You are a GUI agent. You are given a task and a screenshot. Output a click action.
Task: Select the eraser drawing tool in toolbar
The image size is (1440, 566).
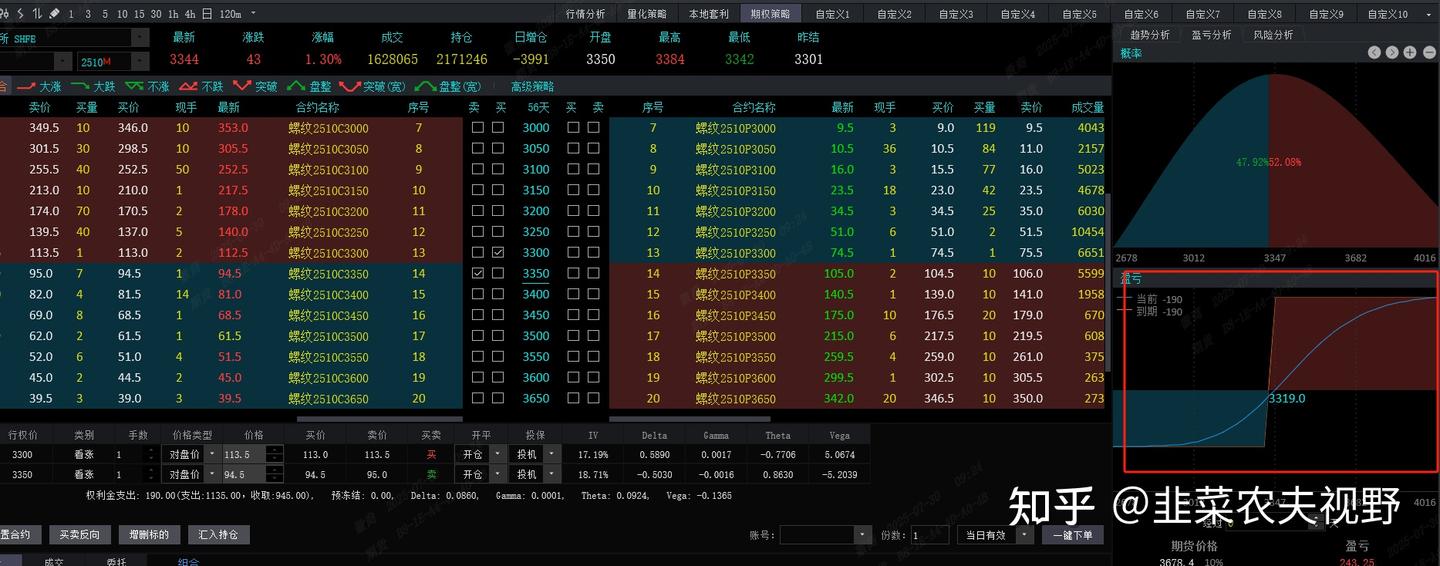click(54, 14)
